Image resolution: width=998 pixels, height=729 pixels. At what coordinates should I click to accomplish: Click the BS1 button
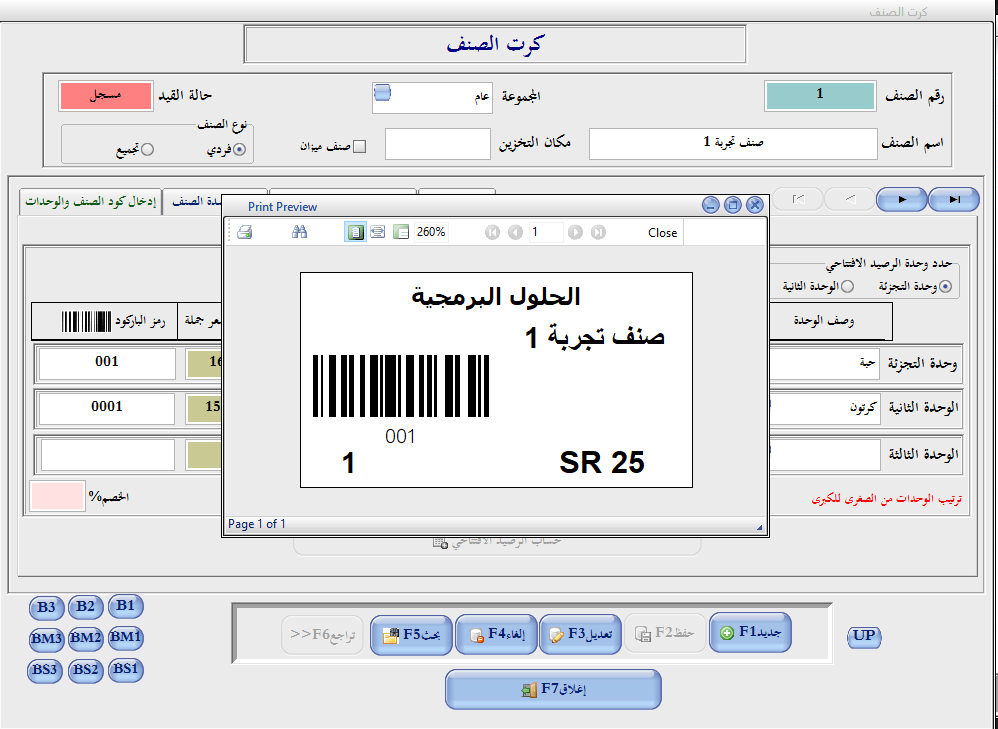(x=125, y=670)
